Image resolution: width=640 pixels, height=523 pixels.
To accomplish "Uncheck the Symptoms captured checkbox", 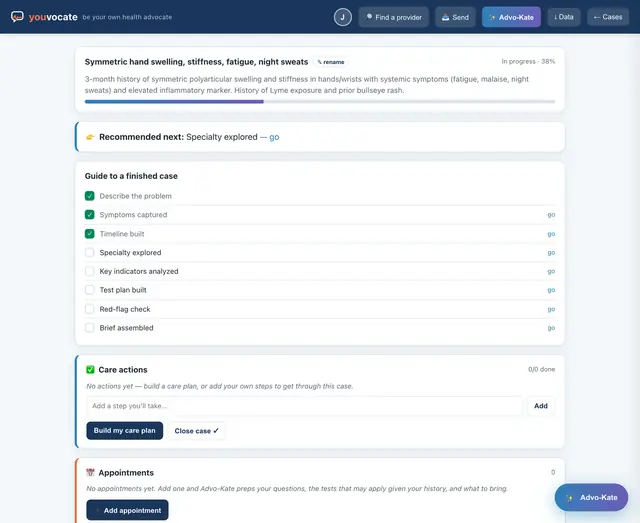I will 89,215.
